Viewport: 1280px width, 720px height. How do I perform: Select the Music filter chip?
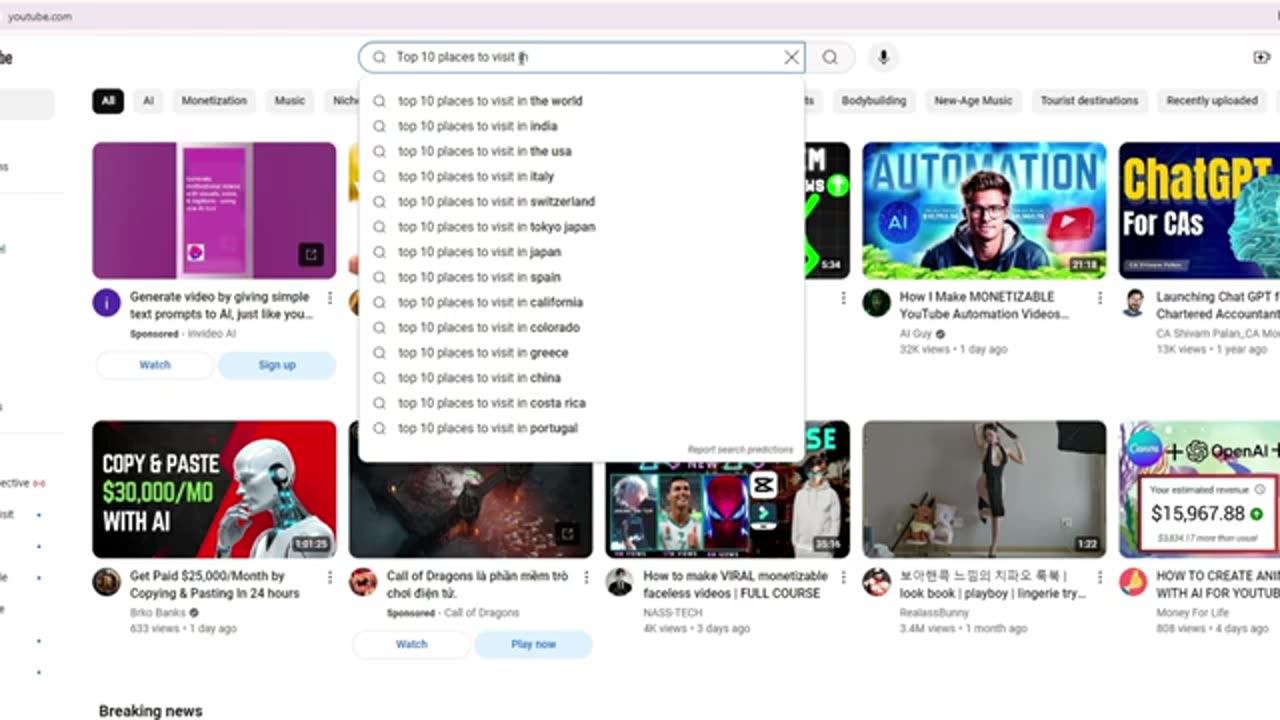(x=290, y=101)
